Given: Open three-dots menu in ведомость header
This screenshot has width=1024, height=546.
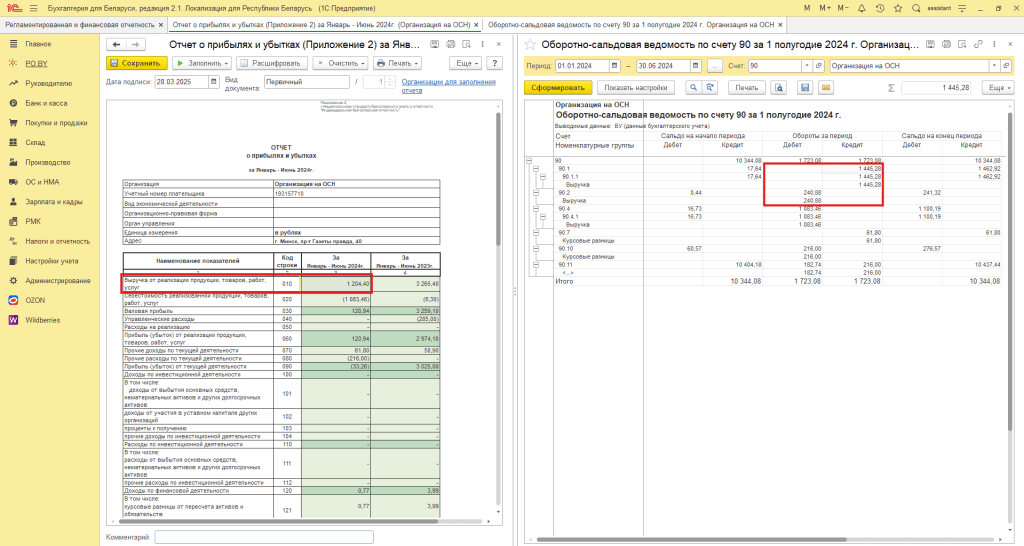Looking at the screenshot, I should [993, 44].
